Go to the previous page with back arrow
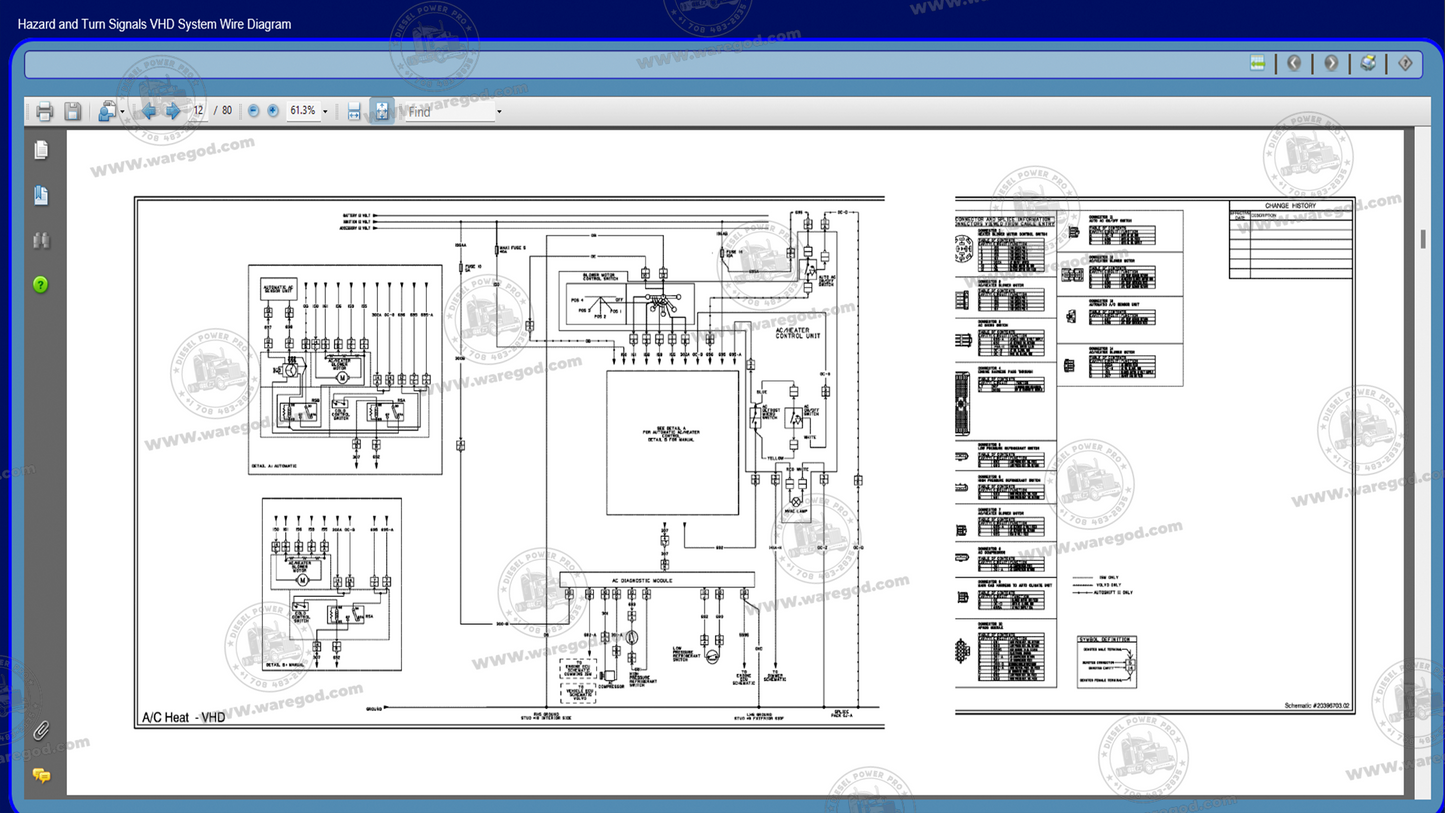Viewport: 1445px width, 813px height. point(148,110)
